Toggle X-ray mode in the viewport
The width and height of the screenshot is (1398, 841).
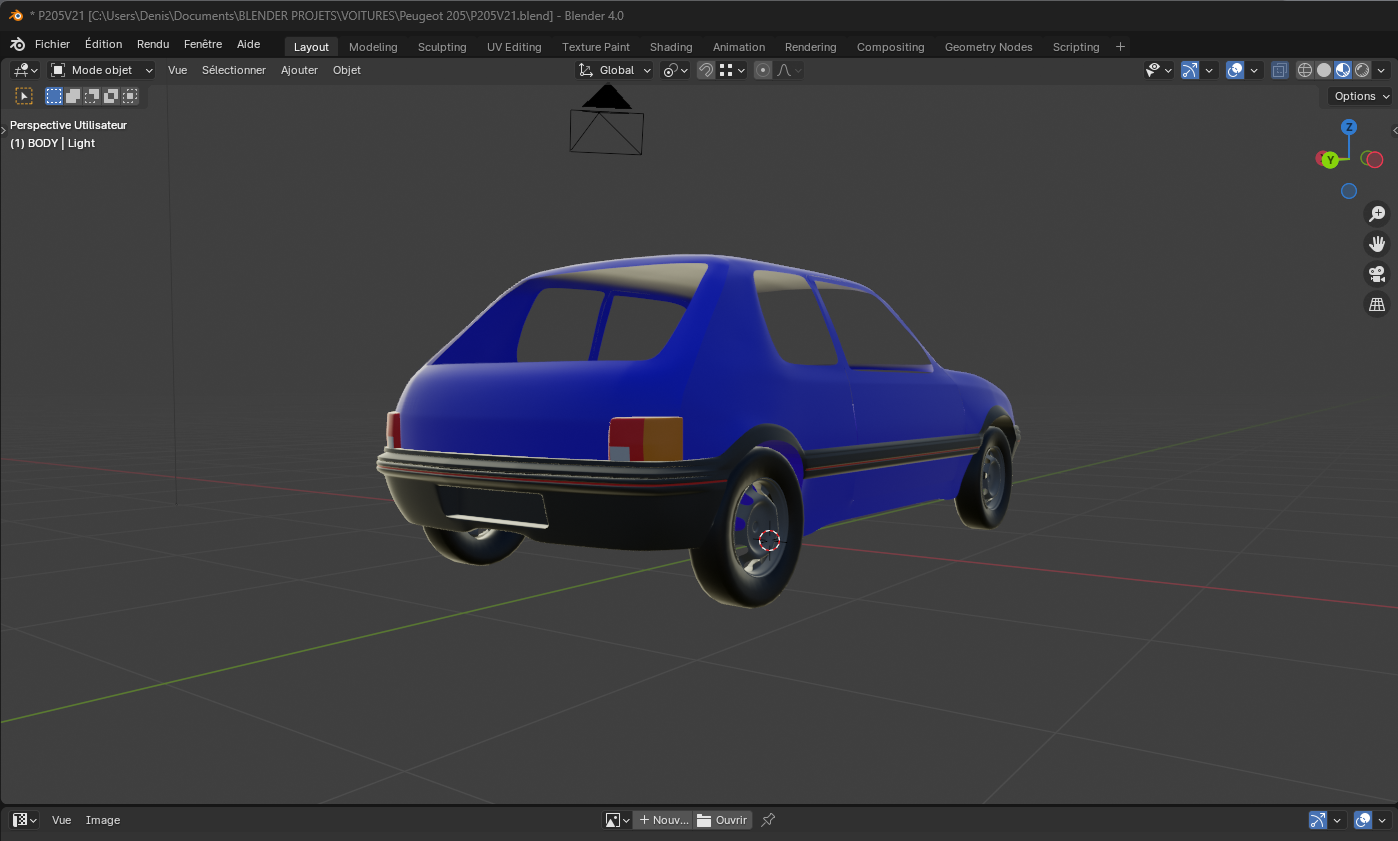(1280, 70)
